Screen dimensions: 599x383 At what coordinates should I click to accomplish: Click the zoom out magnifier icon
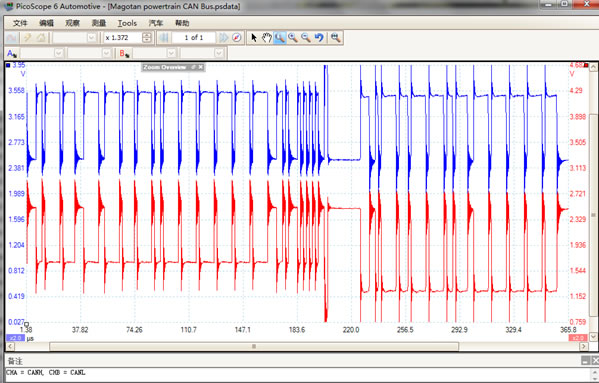[x=306, y=37]
